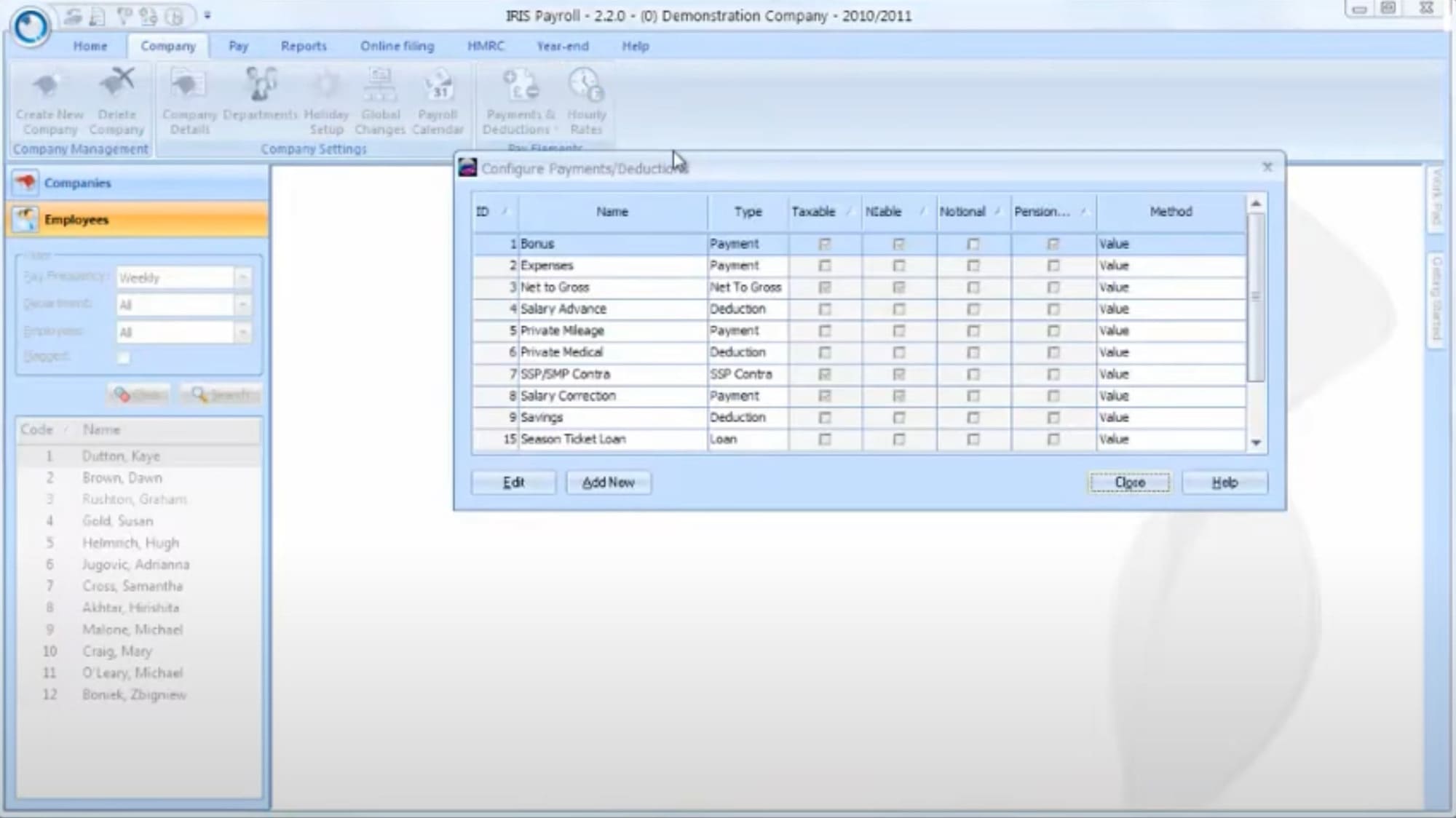This screenshot has width=1456, height=818.
Task: Sort by the Taxable column header
Action: click(x=824, y=212)
